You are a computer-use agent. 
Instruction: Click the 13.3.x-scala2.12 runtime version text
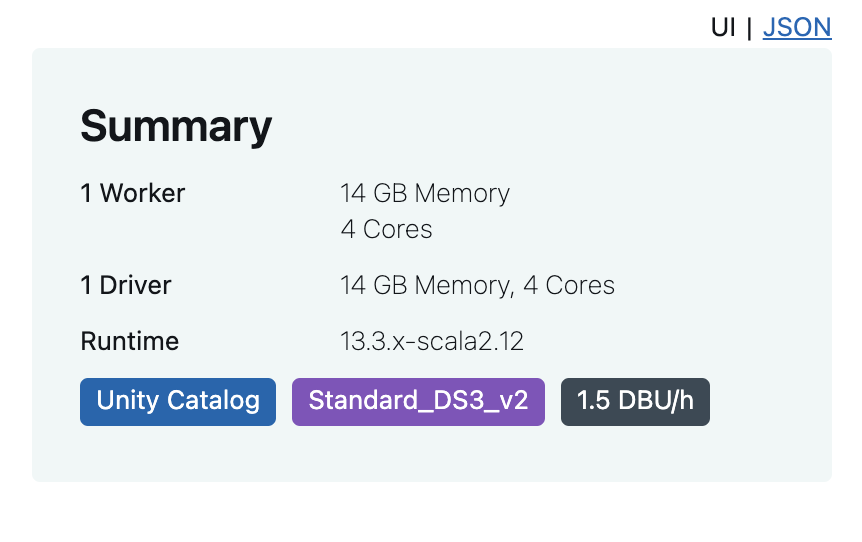(x=432, y=341)
